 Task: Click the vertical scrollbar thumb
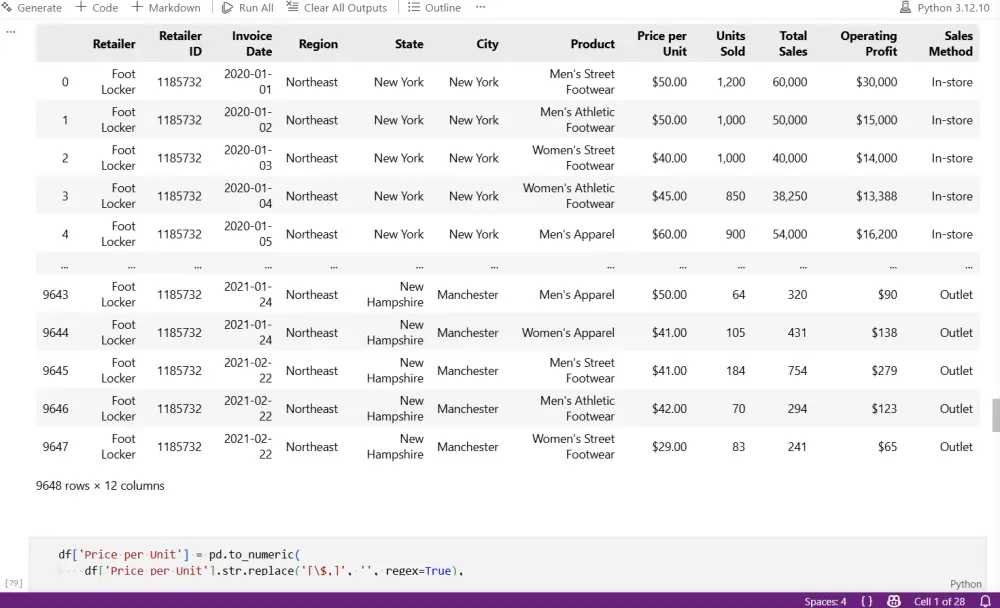click(x=996, y=415)
